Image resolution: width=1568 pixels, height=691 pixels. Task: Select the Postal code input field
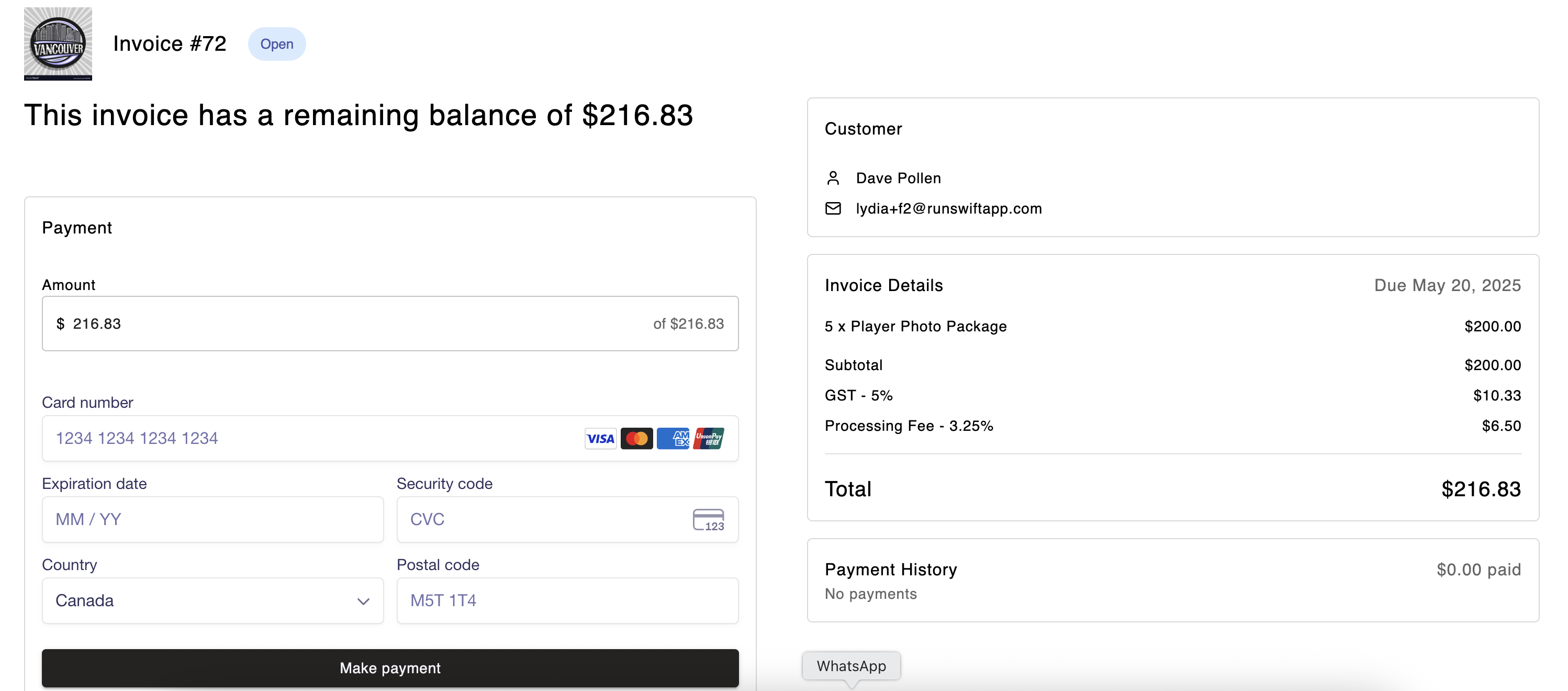[x=567, y=600]
